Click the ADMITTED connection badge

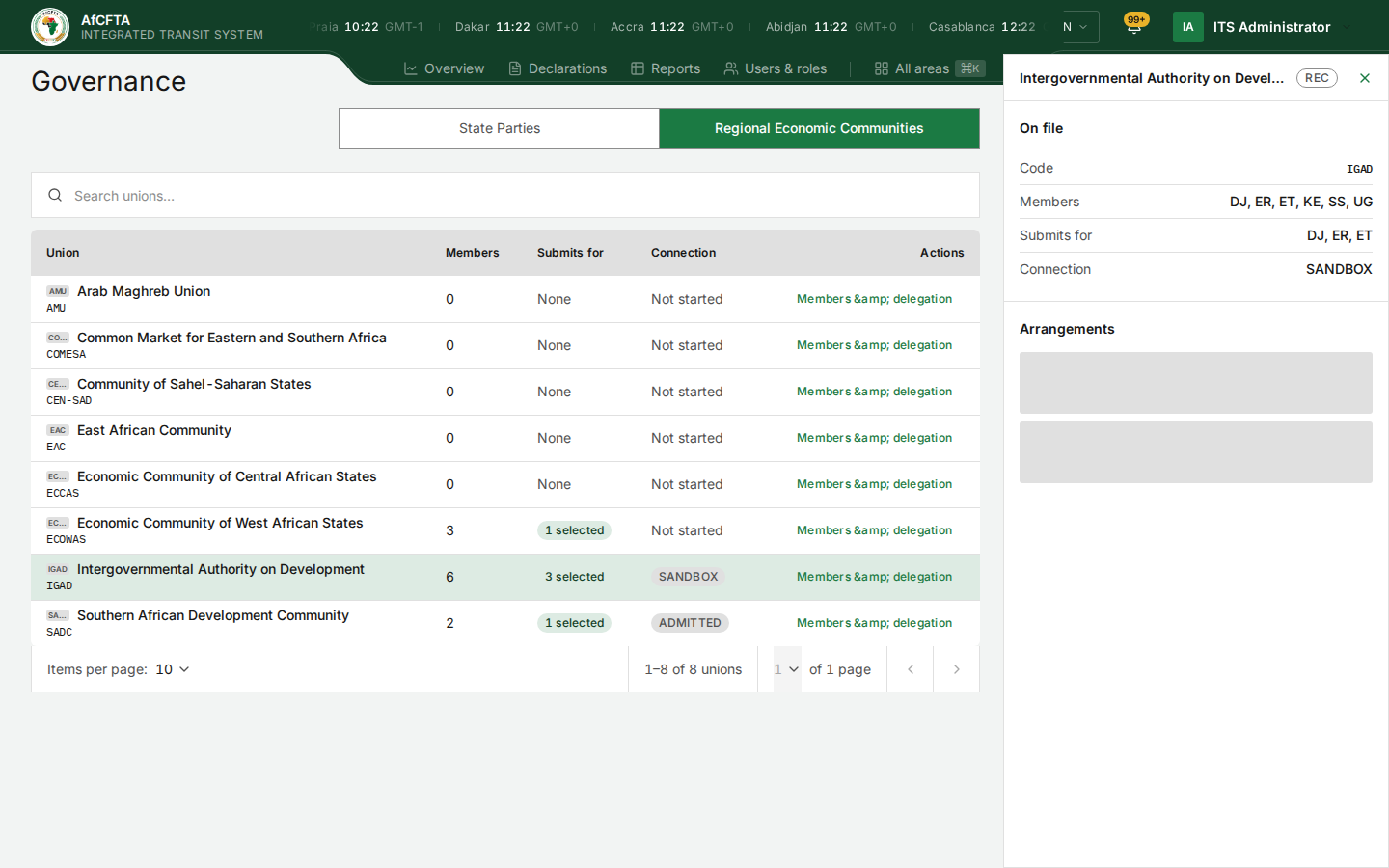tap(690, 623)
